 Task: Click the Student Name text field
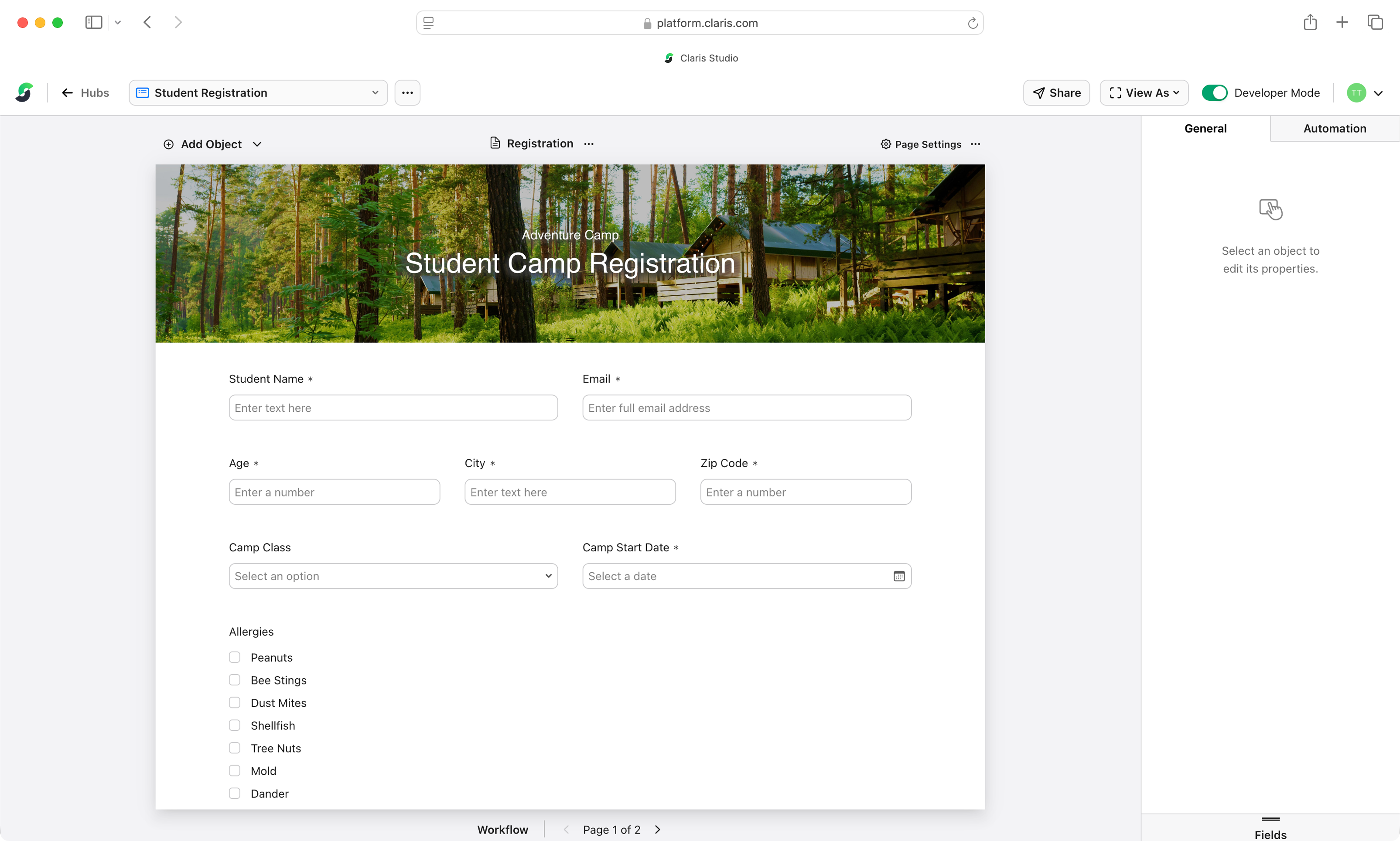[x=393, y=408]
